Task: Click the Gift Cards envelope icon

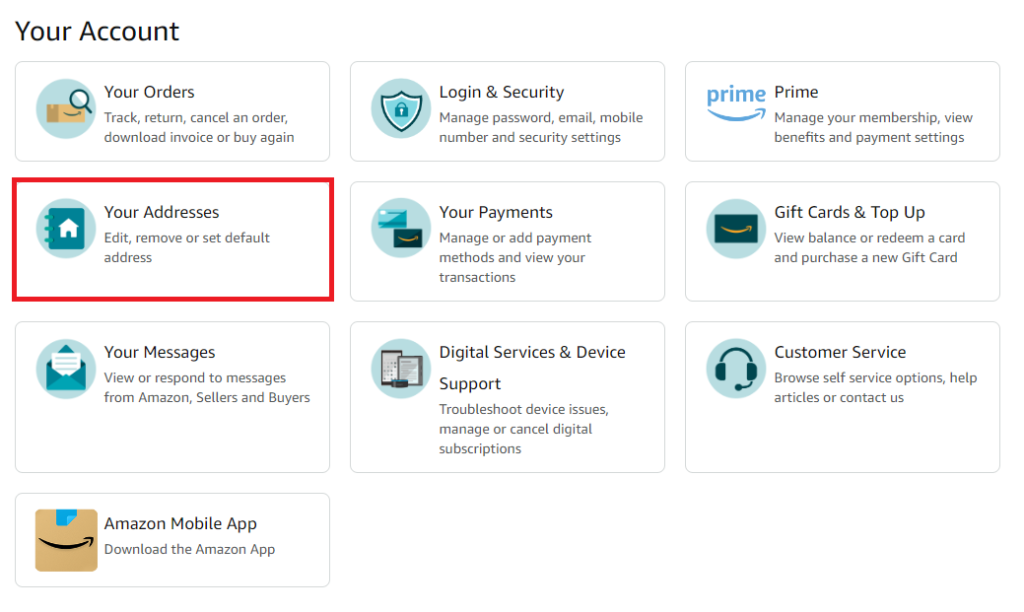Action: click(x=736, y=229)
